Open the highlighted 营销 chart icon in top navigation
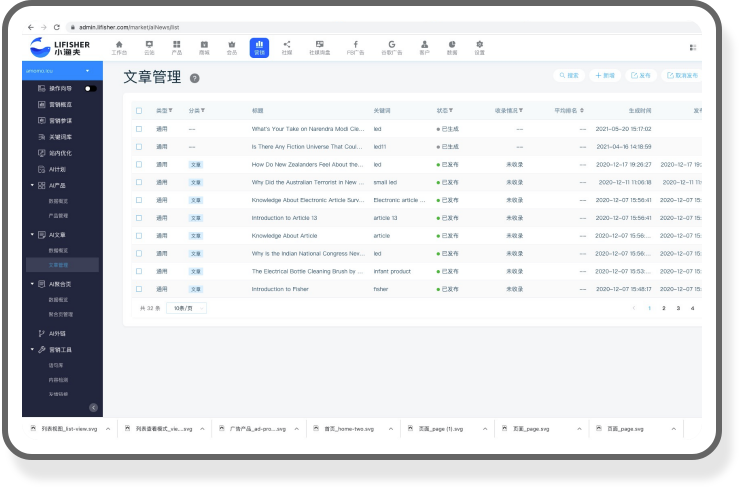The height and width of the screenshot is (492, 744). 259,47
